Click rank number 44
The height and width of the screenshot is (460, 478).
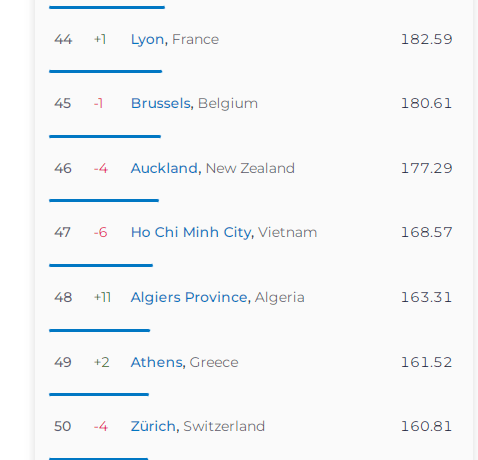[x=63, y=39]
